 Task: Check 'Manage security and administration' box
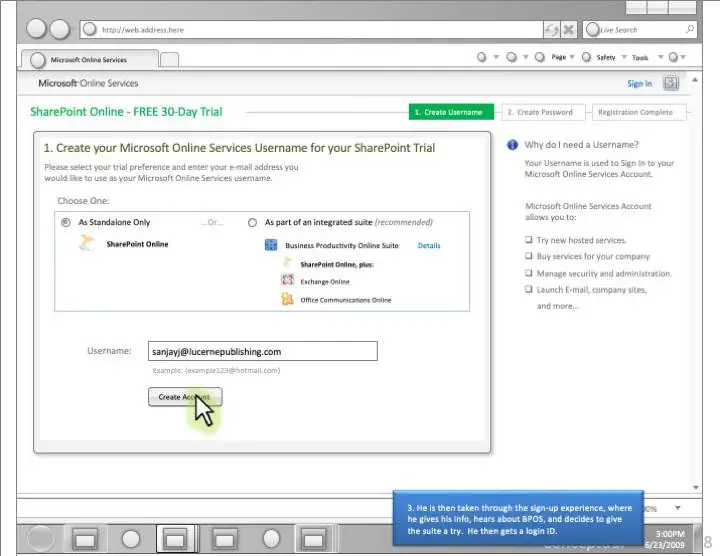click(529, 273)
